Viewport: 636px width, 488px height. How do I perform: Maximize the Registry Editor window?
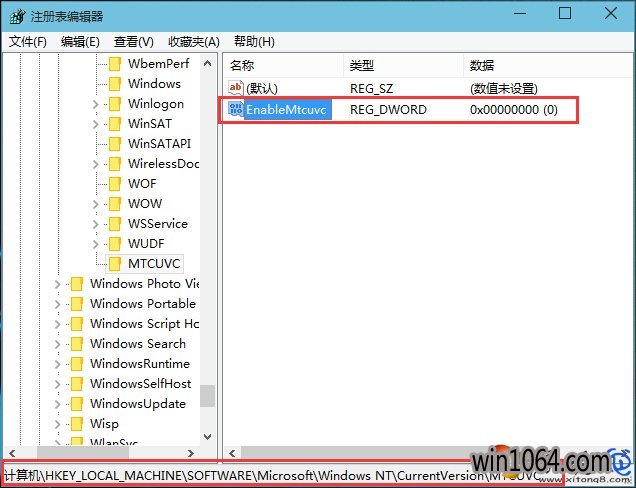coord(565,13)
